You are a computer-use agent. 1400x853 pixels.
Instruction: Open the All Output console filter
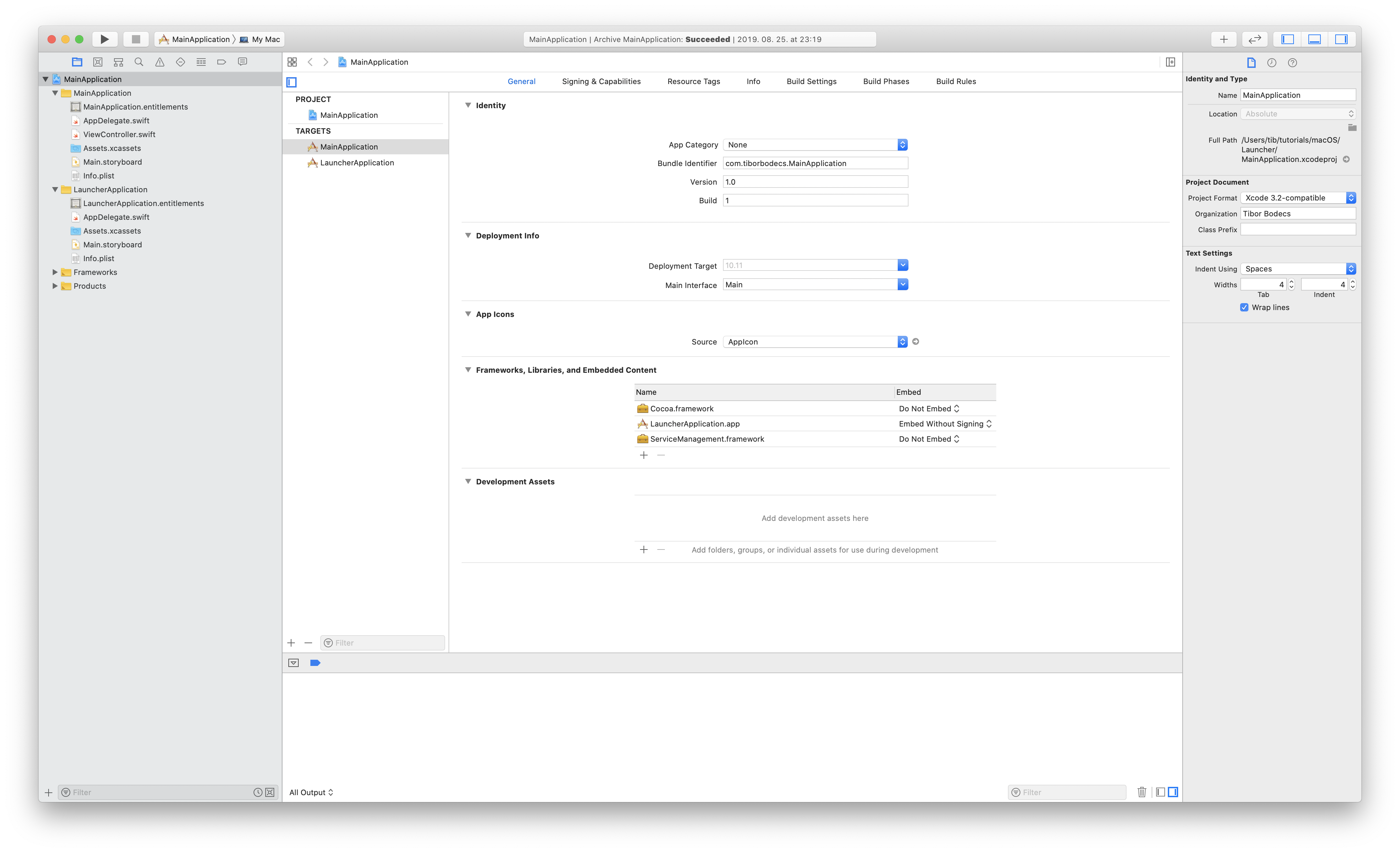(x=311, y=792)
